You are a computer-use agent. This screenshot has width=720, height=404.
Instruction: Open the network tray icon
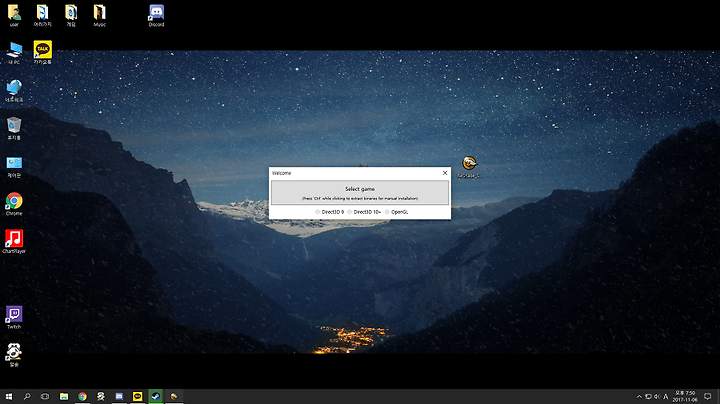point(648,397)
